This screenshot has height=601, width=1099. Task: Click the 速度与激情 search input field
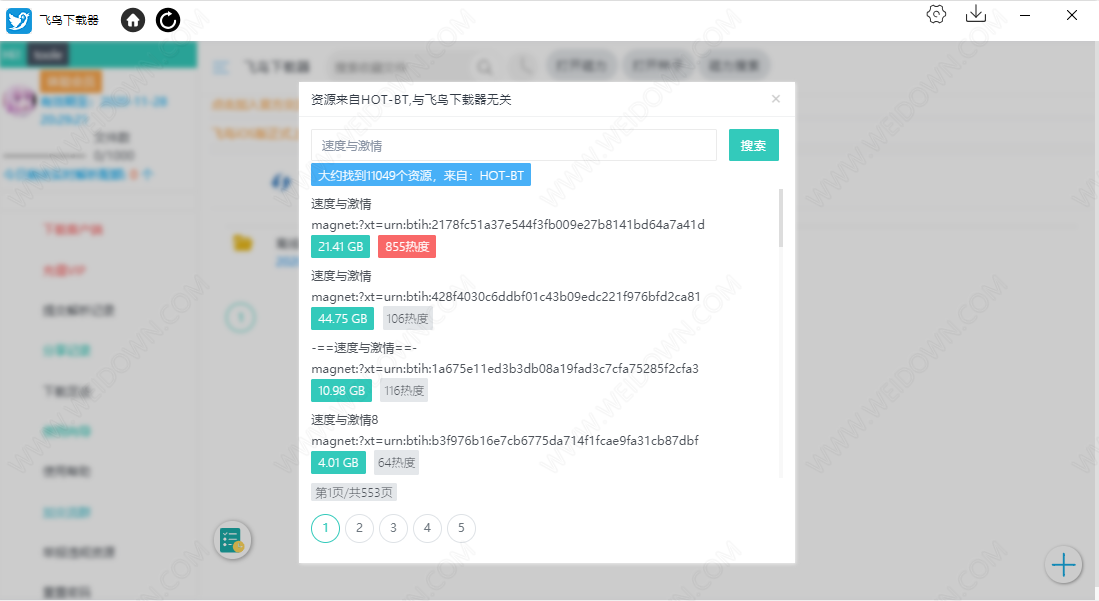513,145
